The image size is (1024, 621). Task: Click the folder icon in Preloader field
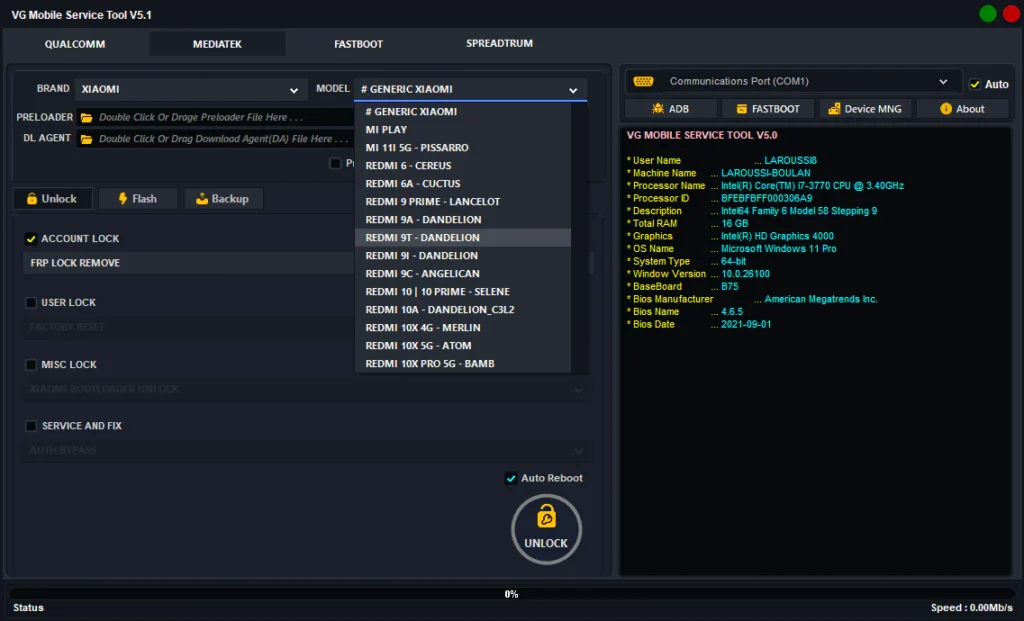[x=86, y=118]
